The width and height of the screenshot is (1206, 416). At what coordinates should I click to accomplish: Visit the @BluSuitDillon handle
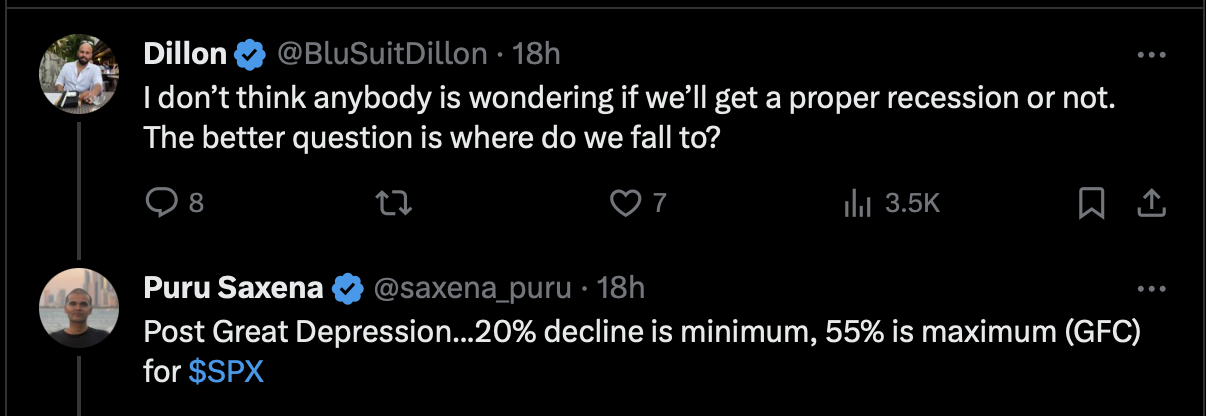click(x=382, y=55)
